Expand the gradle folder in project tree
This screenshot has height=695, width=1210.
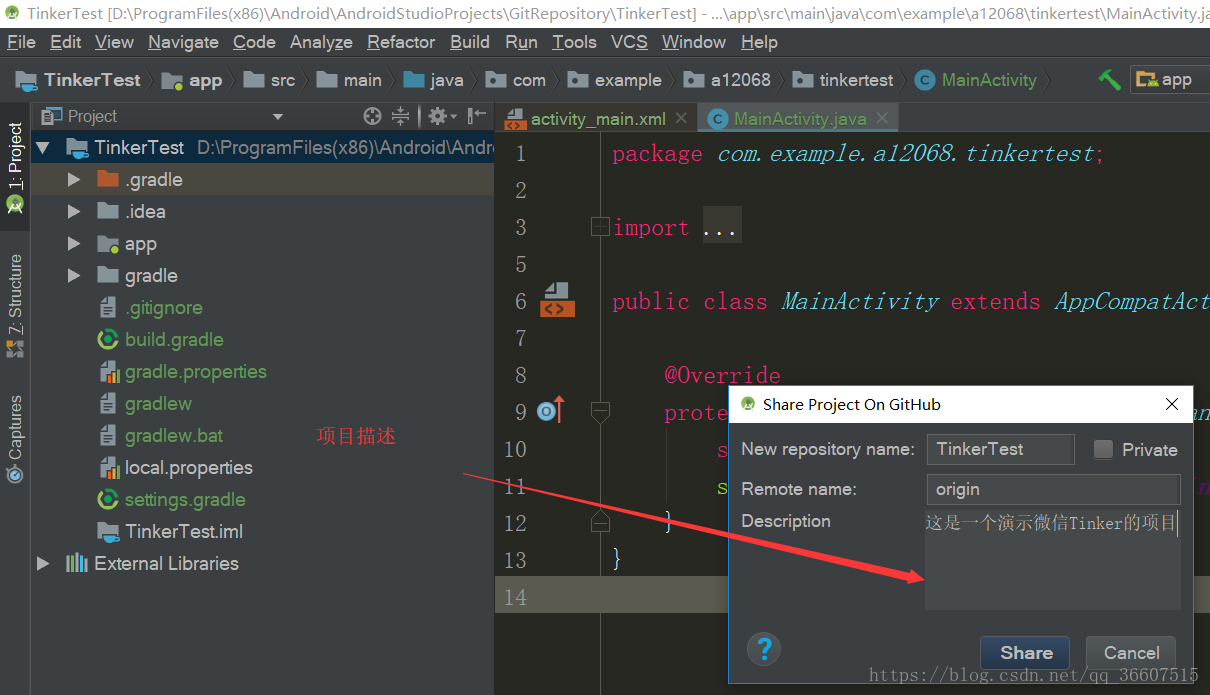73,276
